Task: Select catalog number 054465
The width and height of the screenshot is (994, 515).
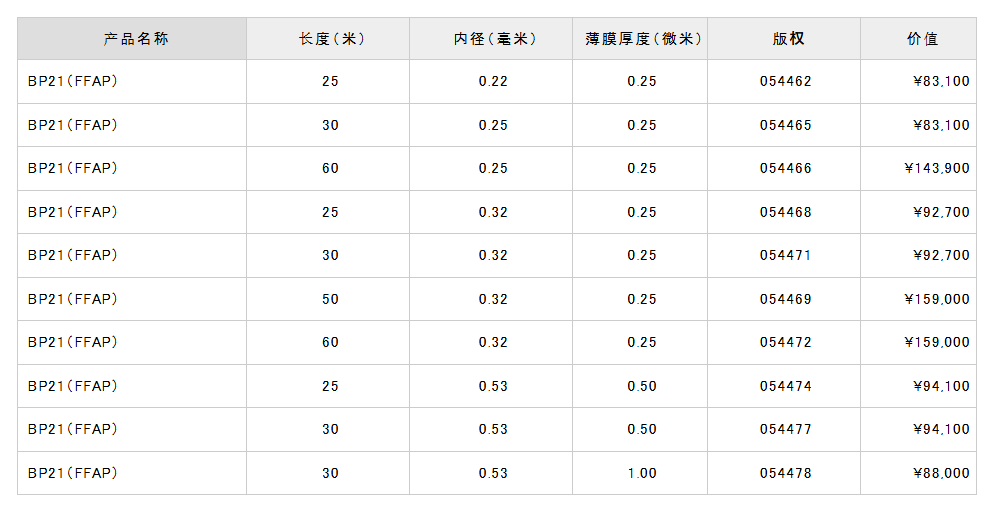Action: pos(786,125)
